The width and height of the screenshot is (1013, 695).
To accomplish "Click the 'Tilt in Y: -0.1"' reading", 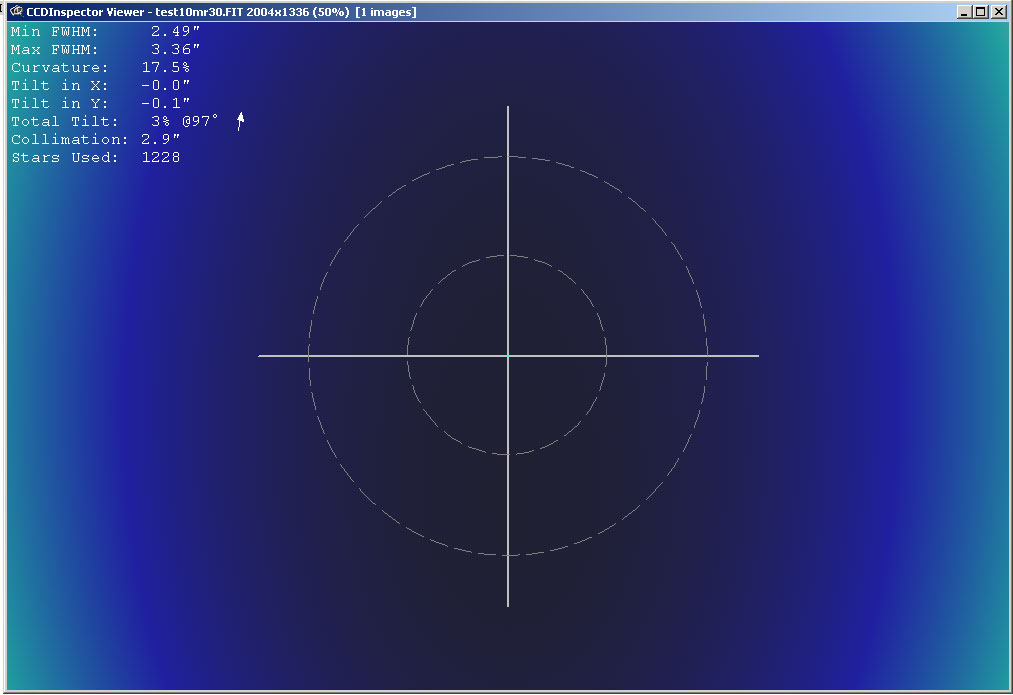I will pyautogui.click(x=100, y=103).
